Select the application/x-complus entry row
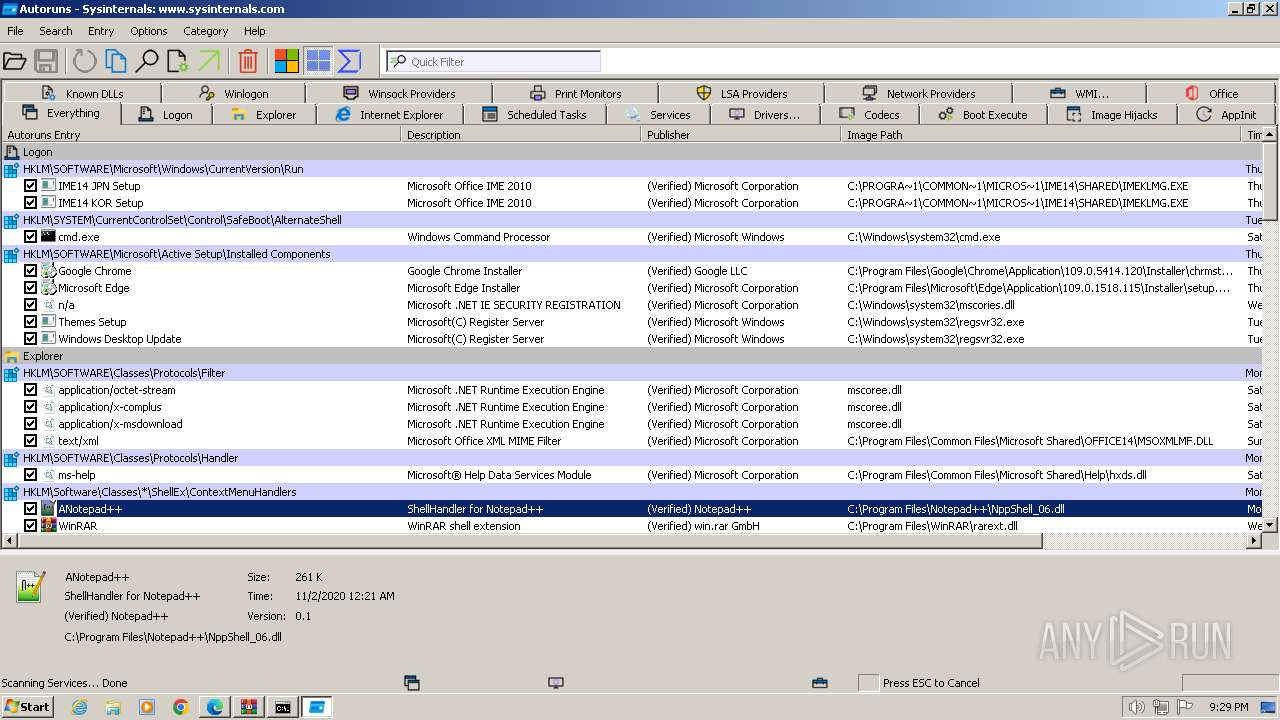Viewport: 1280px width, 720px height. 631,407
